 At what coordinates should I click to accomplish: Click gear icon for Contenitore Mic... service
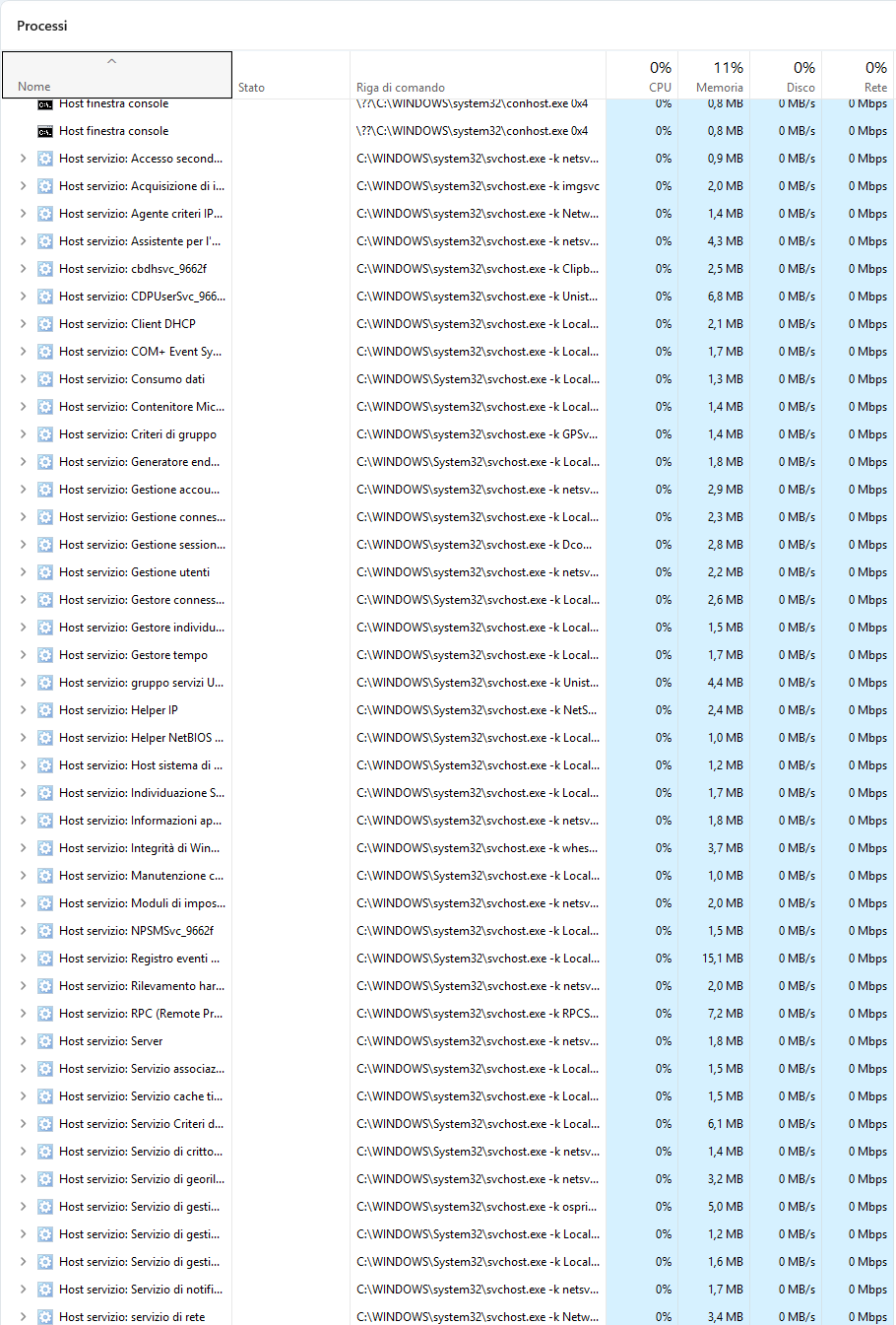pyautogui.click(x=45, y=406)
